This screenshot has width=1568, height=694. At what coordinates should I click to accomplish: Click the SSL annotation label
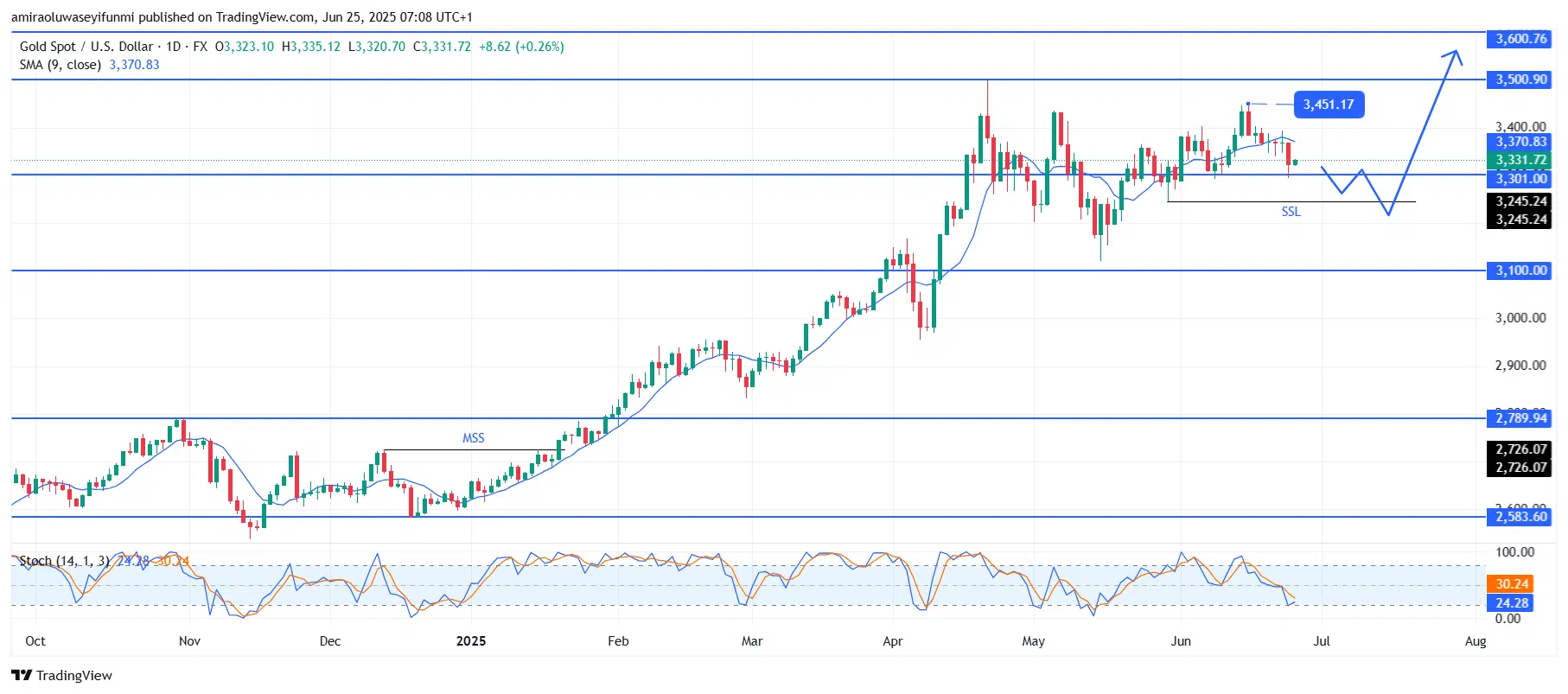[x=1290, y=212]
